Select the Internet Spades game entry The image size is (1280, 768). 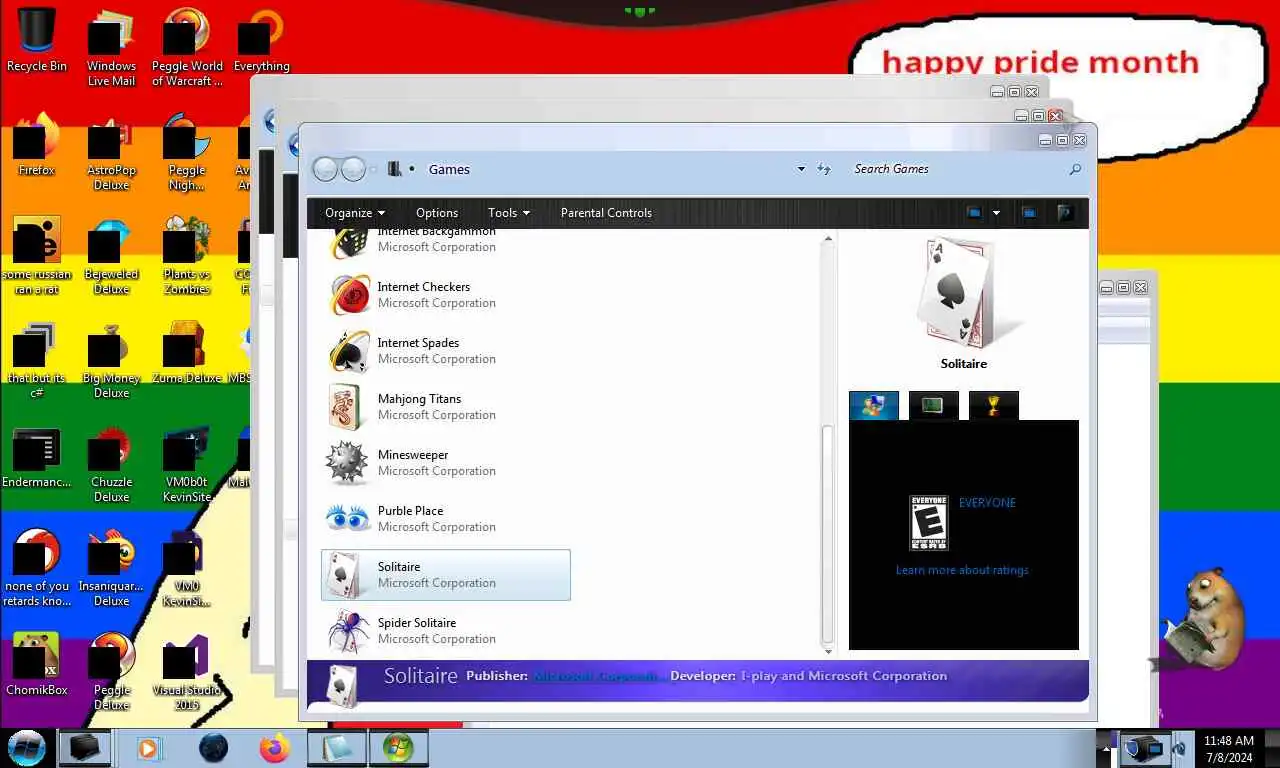coord(446,351)
